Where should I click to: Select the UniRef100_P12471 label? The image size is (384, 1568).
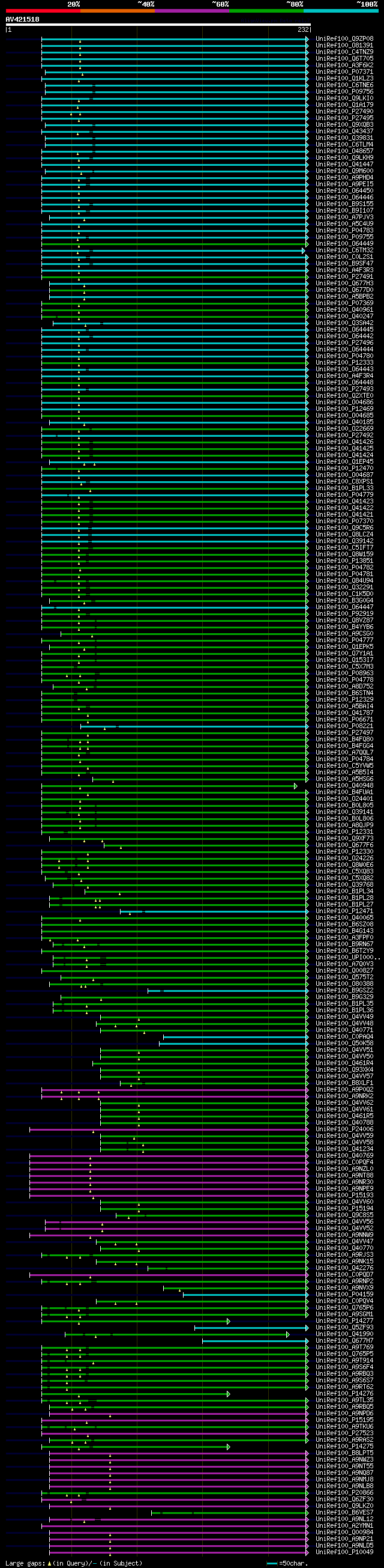point(344,911)
